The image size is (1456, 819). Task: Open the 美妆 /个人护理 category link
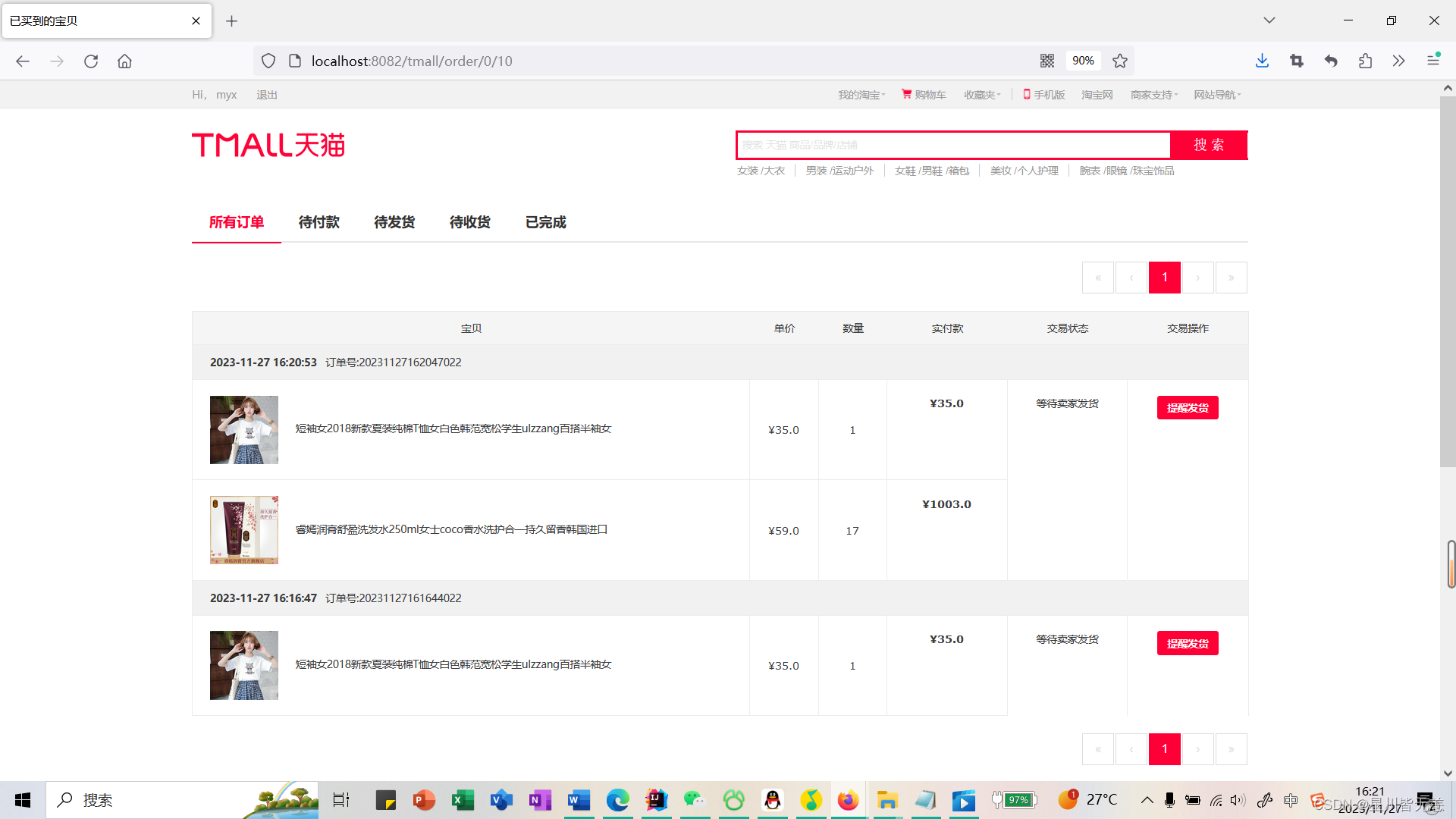(x=1024, y=171)
